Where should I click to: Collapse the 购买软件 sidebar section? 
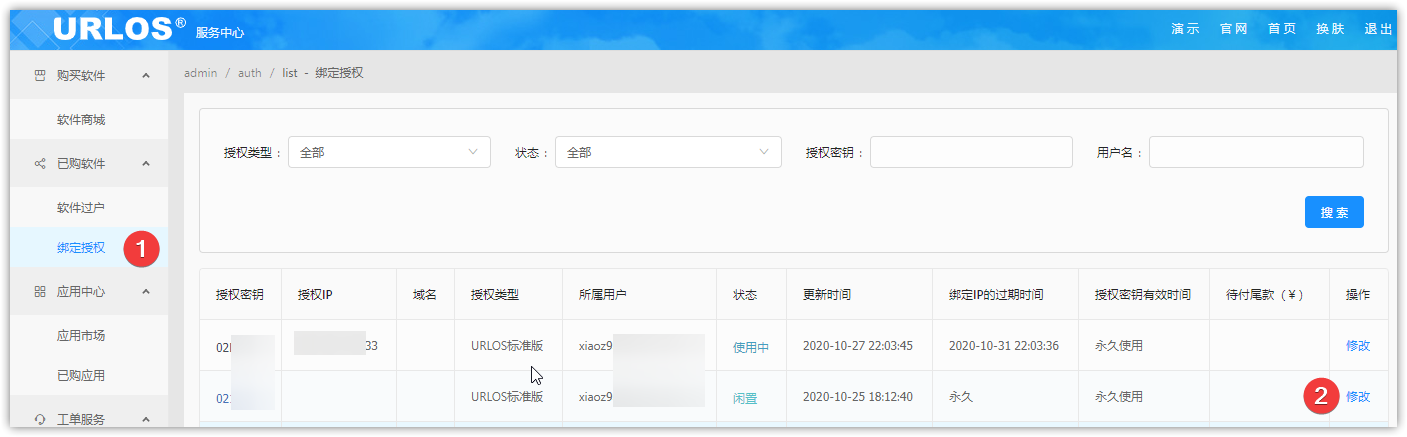(x=146, y=76)
